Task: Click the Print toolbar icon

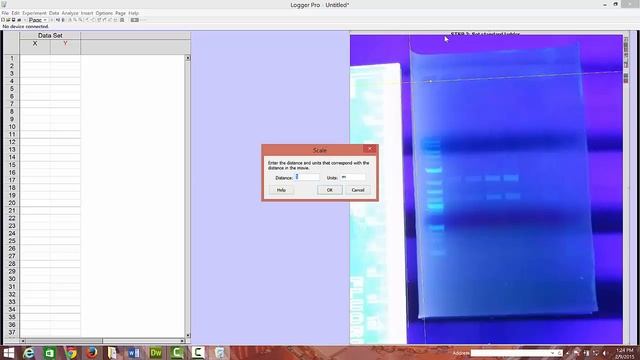Action: [x=19, y=20]
